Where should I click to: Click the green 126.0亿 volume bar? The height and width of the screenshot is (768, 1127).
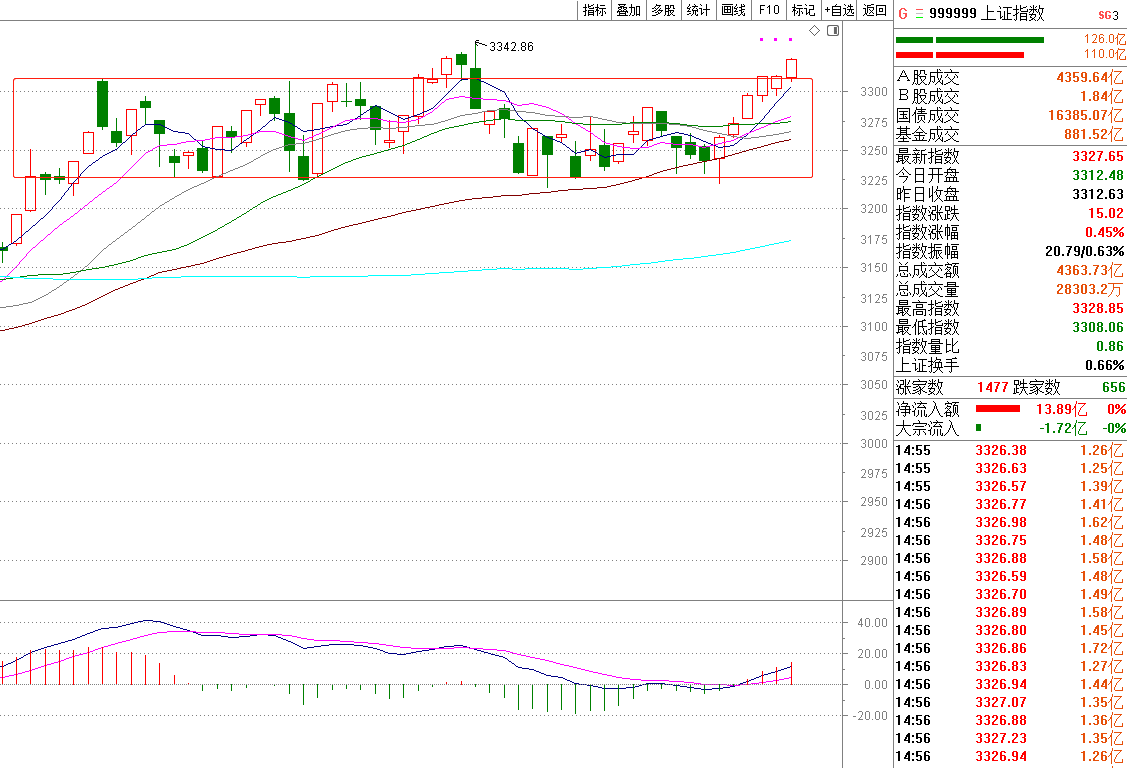pos(970,40)
